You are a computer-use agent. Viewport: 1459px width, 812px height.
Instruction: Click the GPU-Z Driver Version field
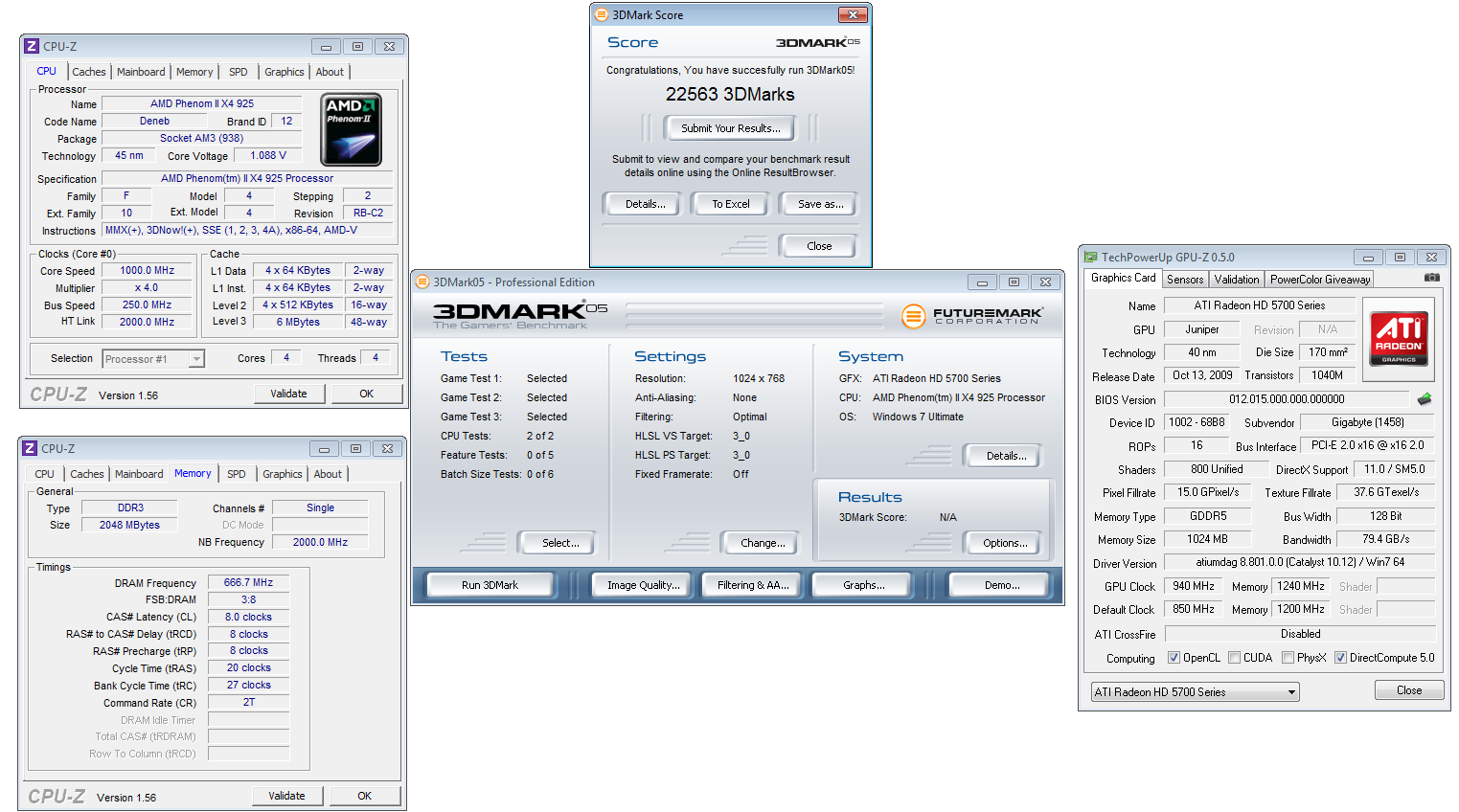point(1300,563)
